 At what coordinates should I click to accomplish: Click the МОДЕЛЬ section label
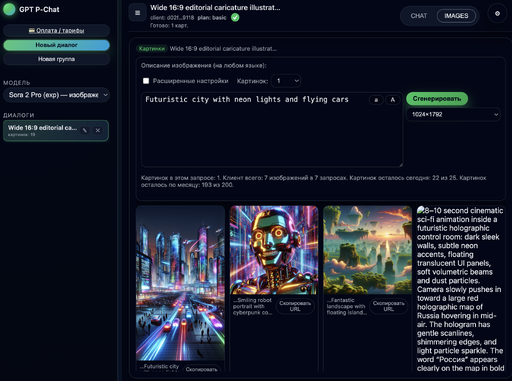[17, 83]
